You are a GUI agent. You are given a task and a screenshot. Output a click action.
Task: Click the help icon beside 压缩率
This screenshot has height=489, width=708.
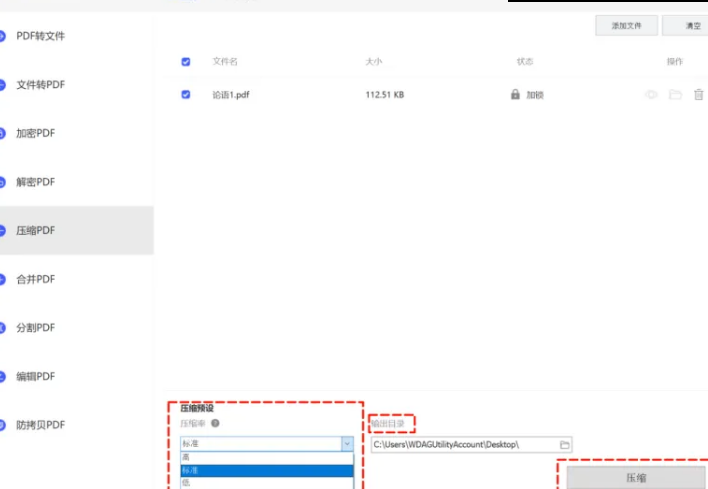pyautogui.click(x=215, y=424)
